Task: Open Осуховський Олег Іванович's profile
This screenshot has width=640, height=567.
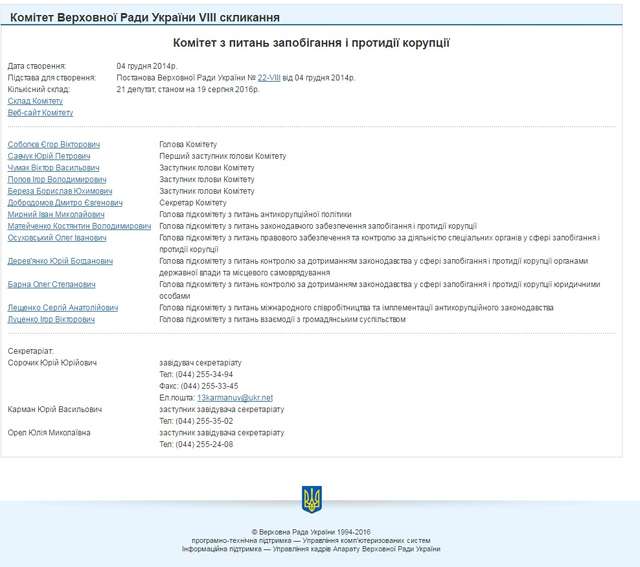Action: [x=57, y=238]
